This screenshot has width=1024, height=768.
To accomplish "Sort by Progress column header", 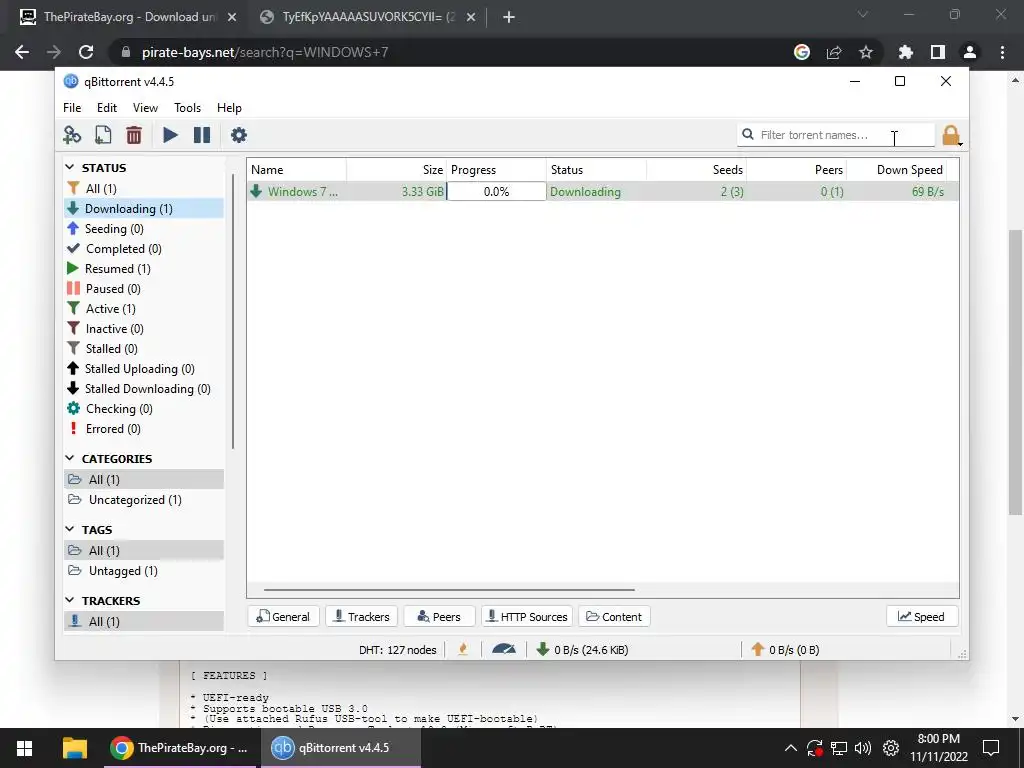I will 496,170.
